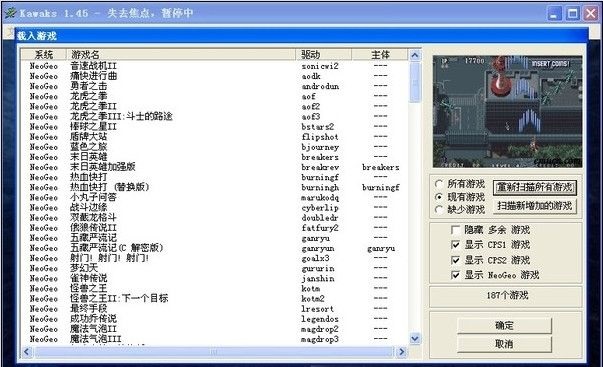603x367 pixels.
Task: Select the game 饿狼传说II
Action: click(214, 228)
